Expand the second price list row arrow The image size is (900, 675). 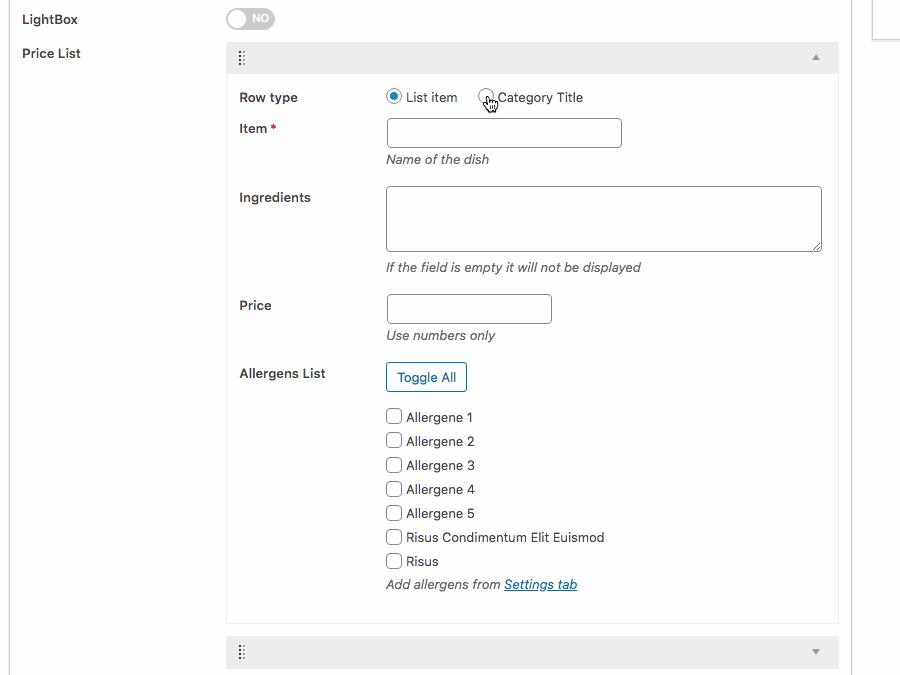click(816, 652)
